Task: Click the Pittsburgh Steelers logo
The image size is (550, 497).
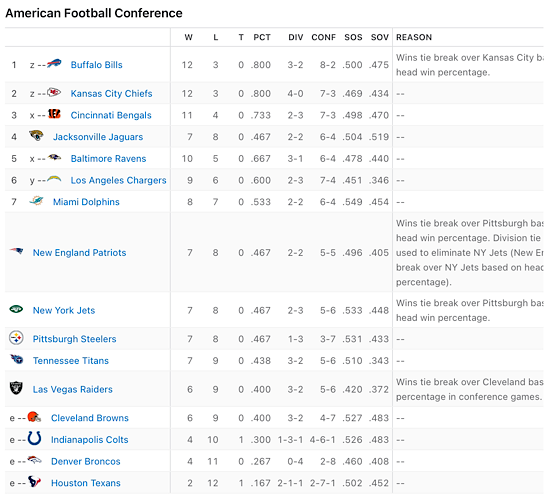Action: pyautogui.click(x=16, y=338)
